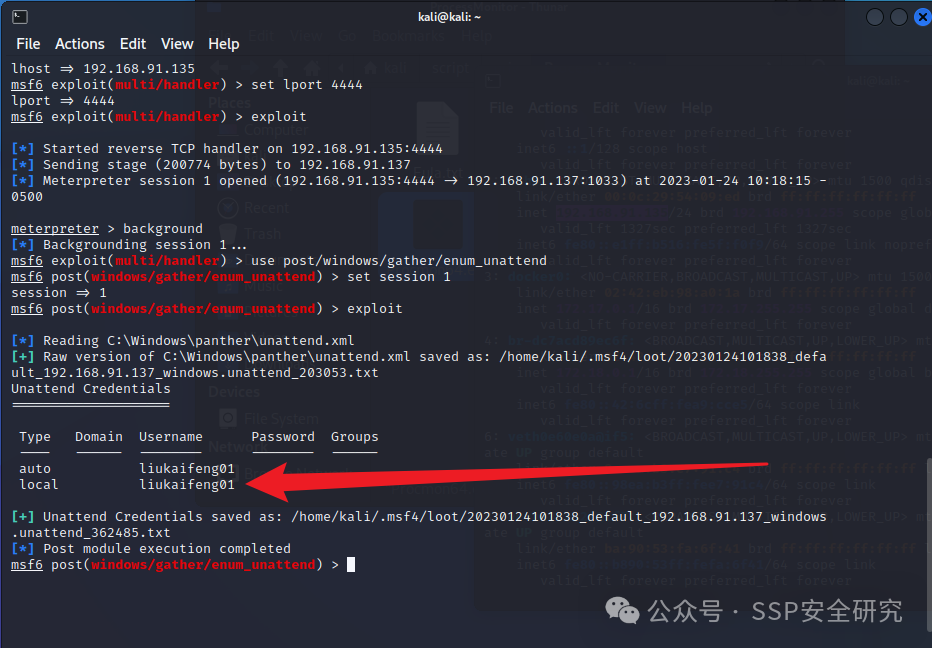Click the maximize circle button of terminal
The height and width of the screenshot is (648, 932).
coord(899,17)
